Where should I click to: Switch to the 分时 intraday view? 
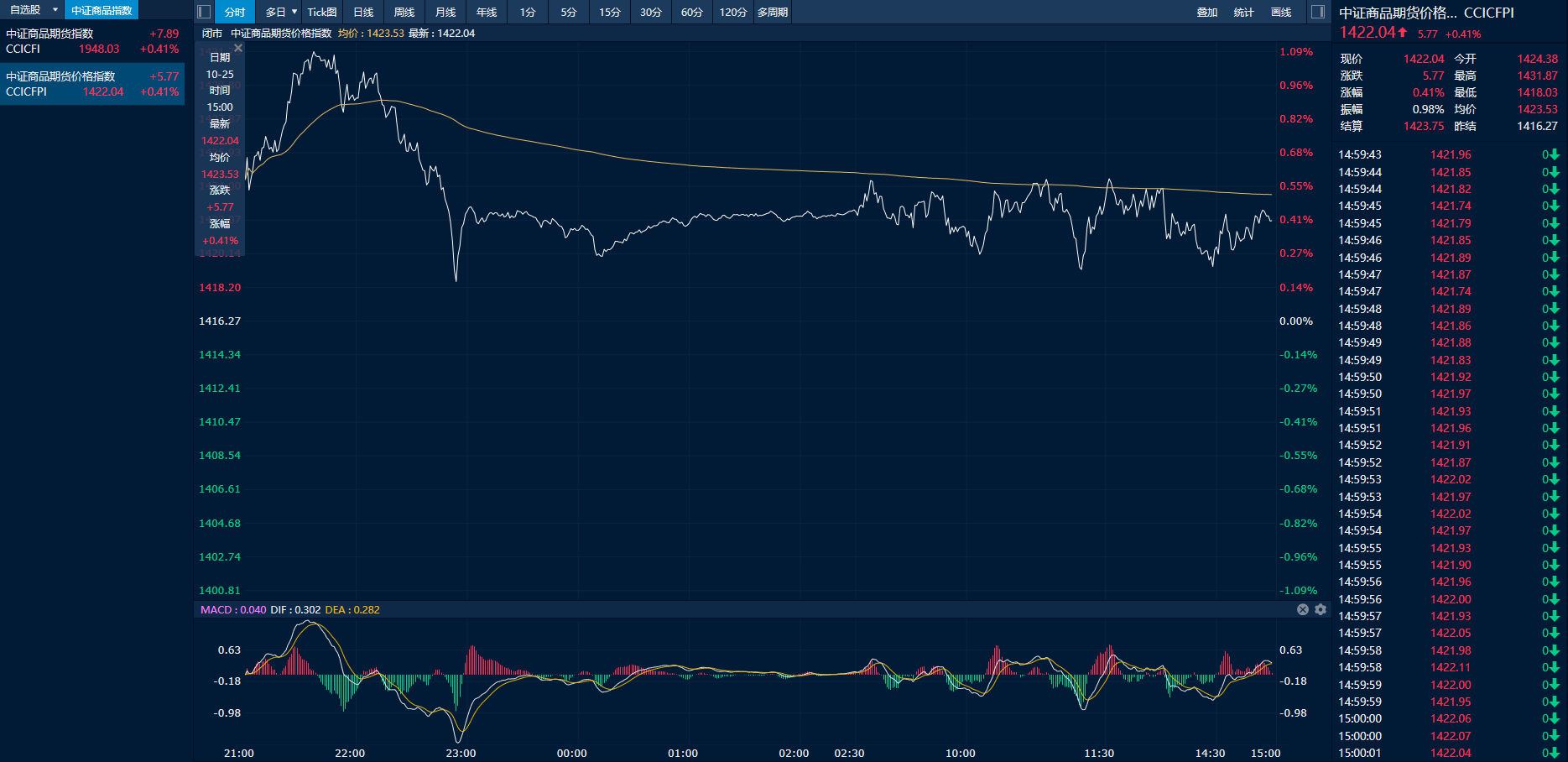235,12
